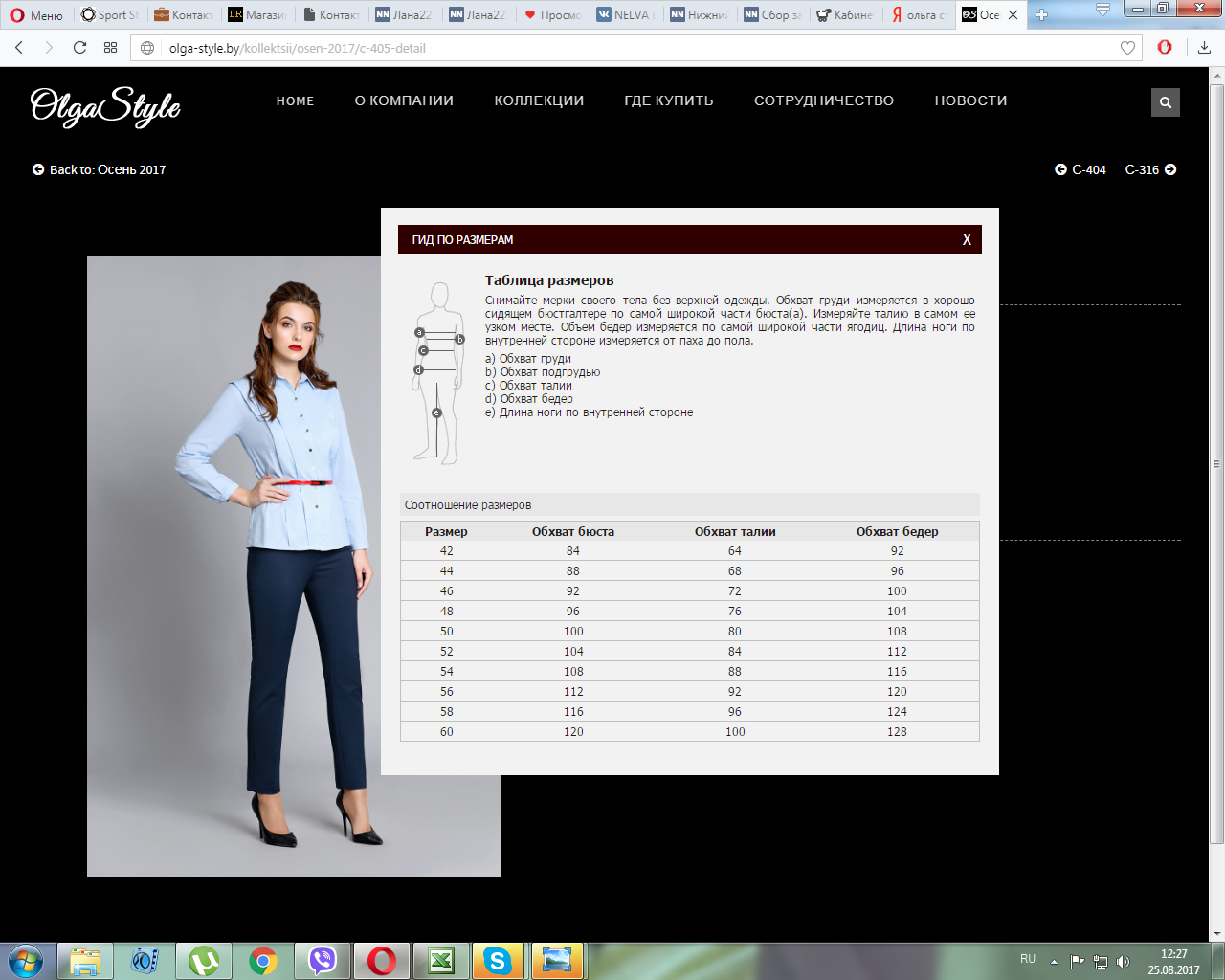Open the СОТРУДНИЧЕСТВО menu item
The width and height of the screenshot is (1225, 980).
824,100
